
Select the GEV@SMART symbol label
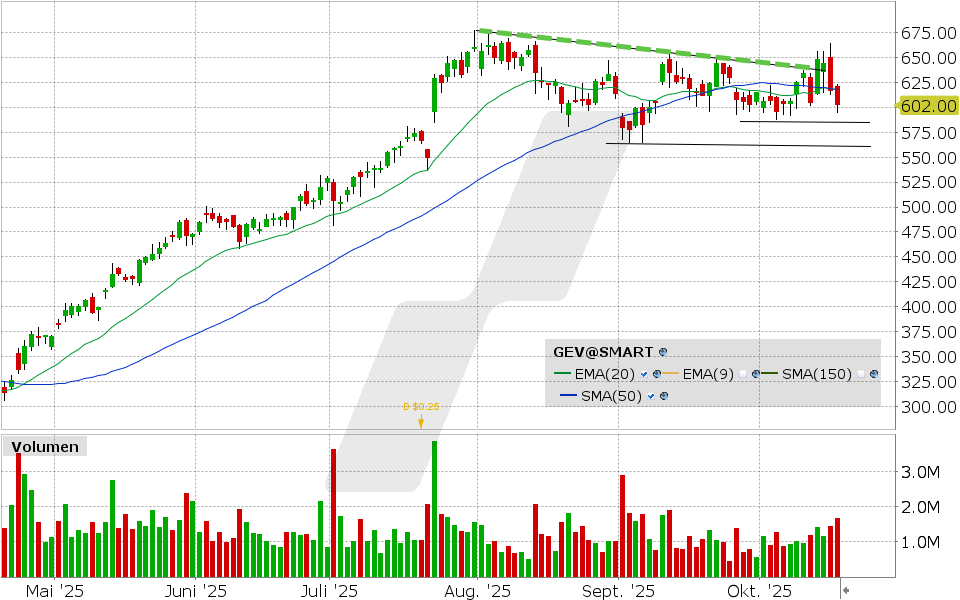coord(603,352)
